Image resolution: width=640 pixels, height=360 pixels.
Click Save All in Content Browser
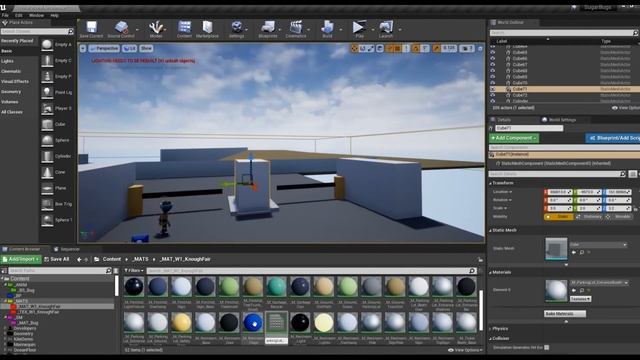click(x=57, y=260)
